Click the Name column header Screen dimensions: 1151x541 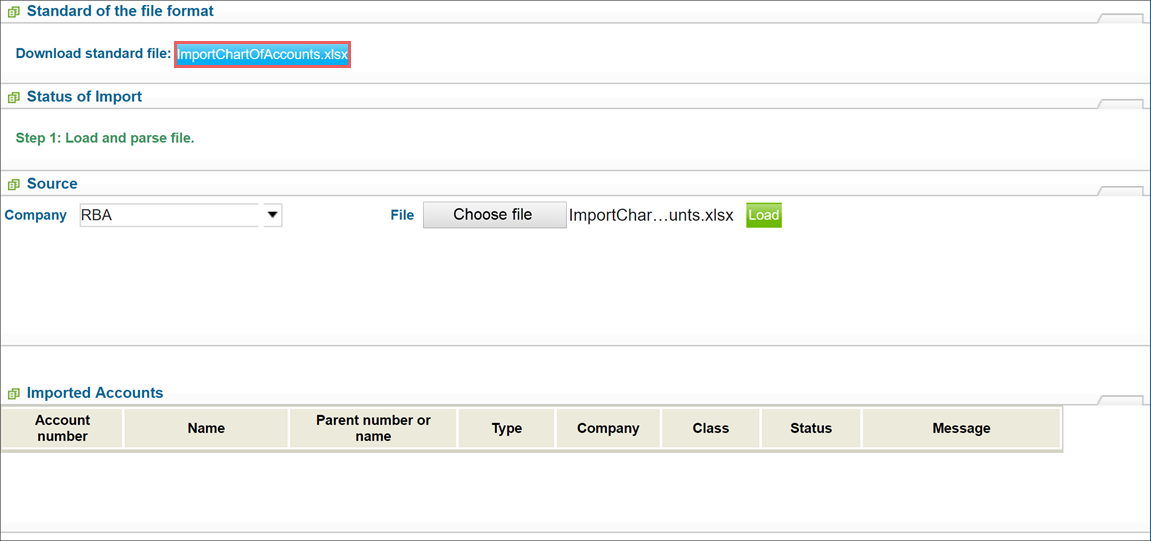[x=206, y=429]
